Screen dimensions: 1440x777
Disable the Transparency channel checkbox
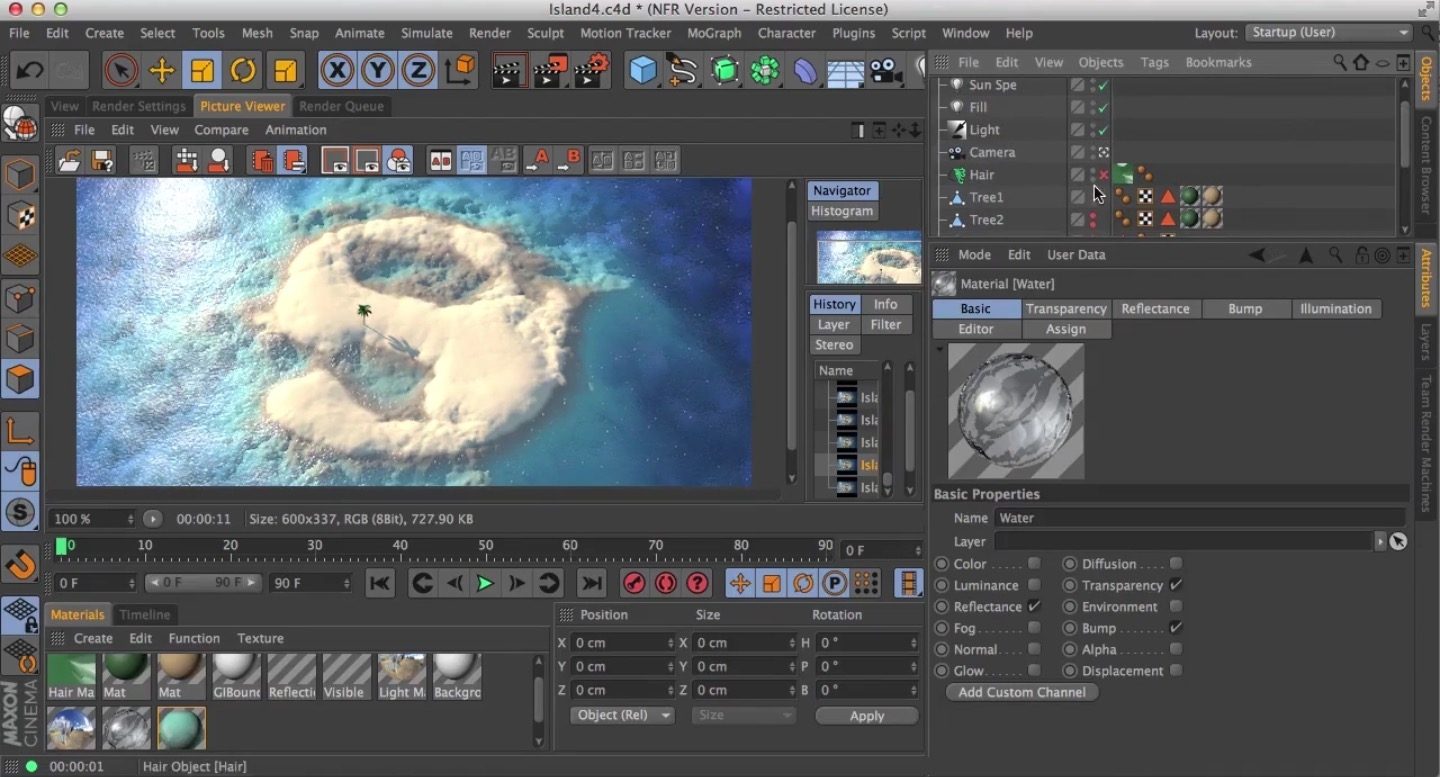[1176, 585]
